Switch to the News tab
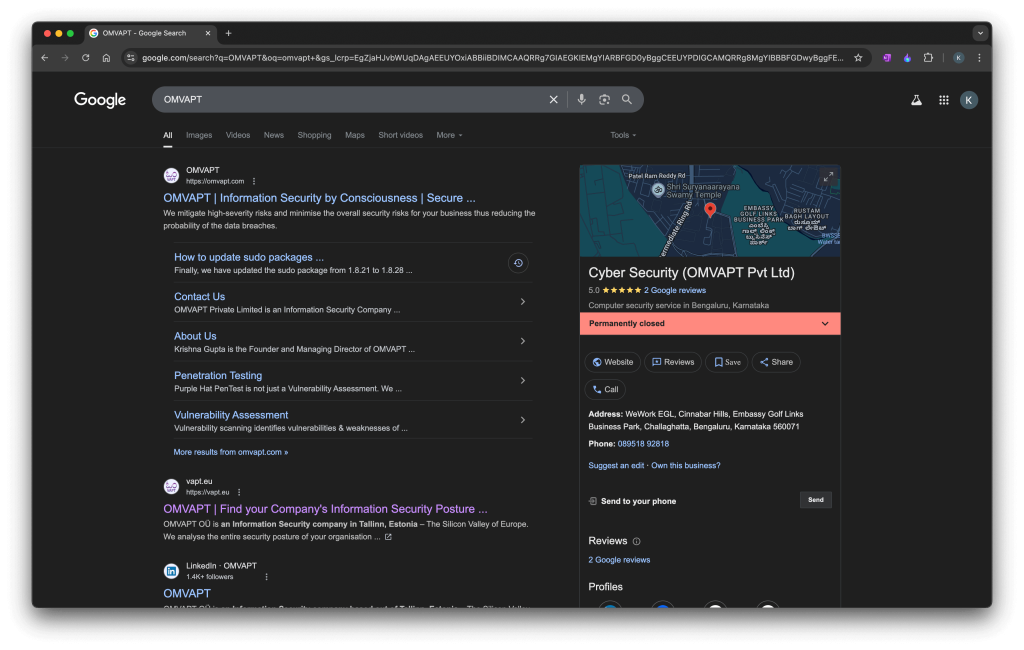Viewport: 1024px width, 650px height. [274, 135]
